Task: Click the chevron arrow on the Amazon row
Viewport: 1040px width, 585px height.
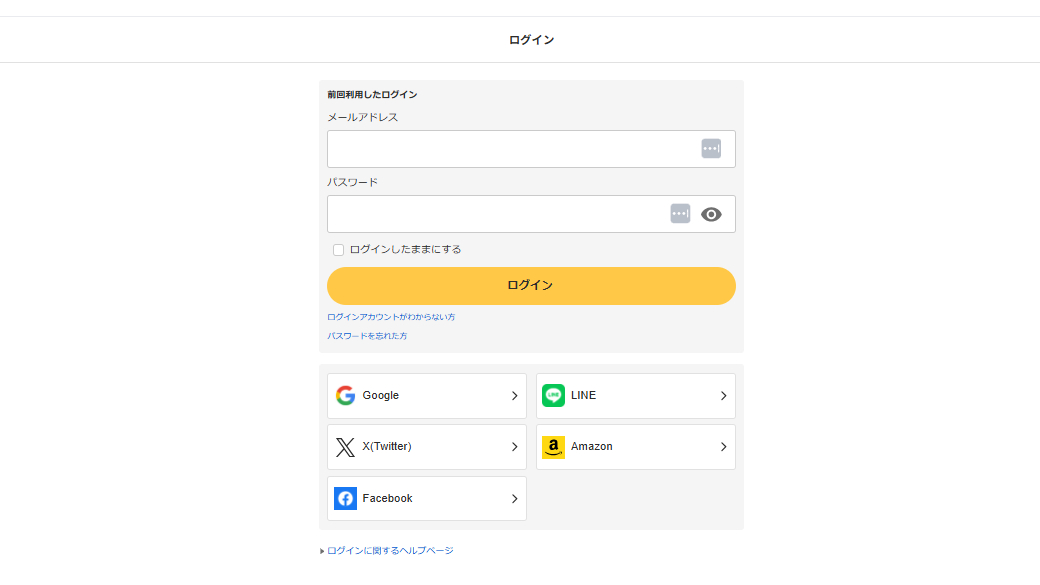Action: tap(724, 447)
